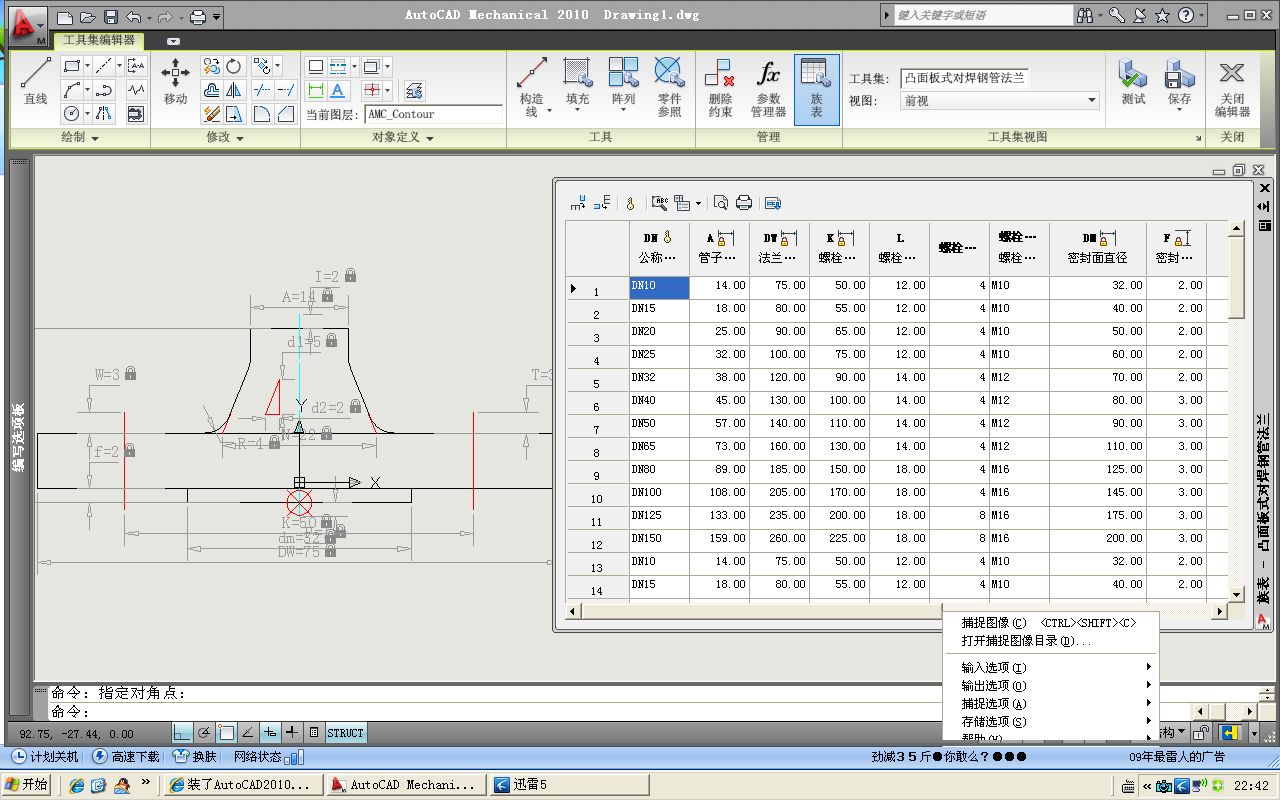Viewport: 1280px width, 800px height.
Task: Click the 删除约束 delete constraint button
Action: (720, 87)
